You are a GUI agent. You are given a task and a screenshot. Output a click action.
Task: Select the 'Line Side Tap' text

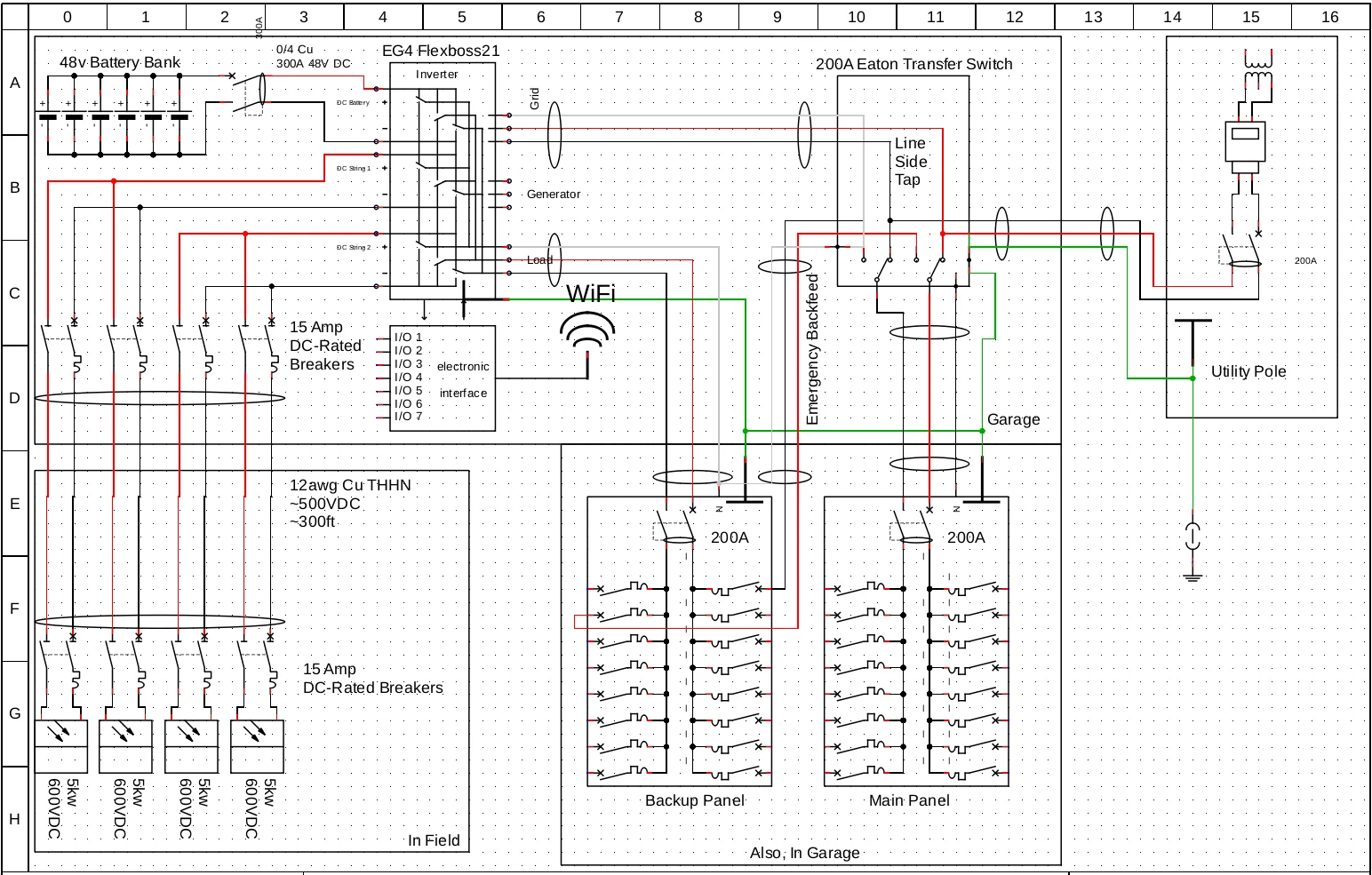point(911,162)
